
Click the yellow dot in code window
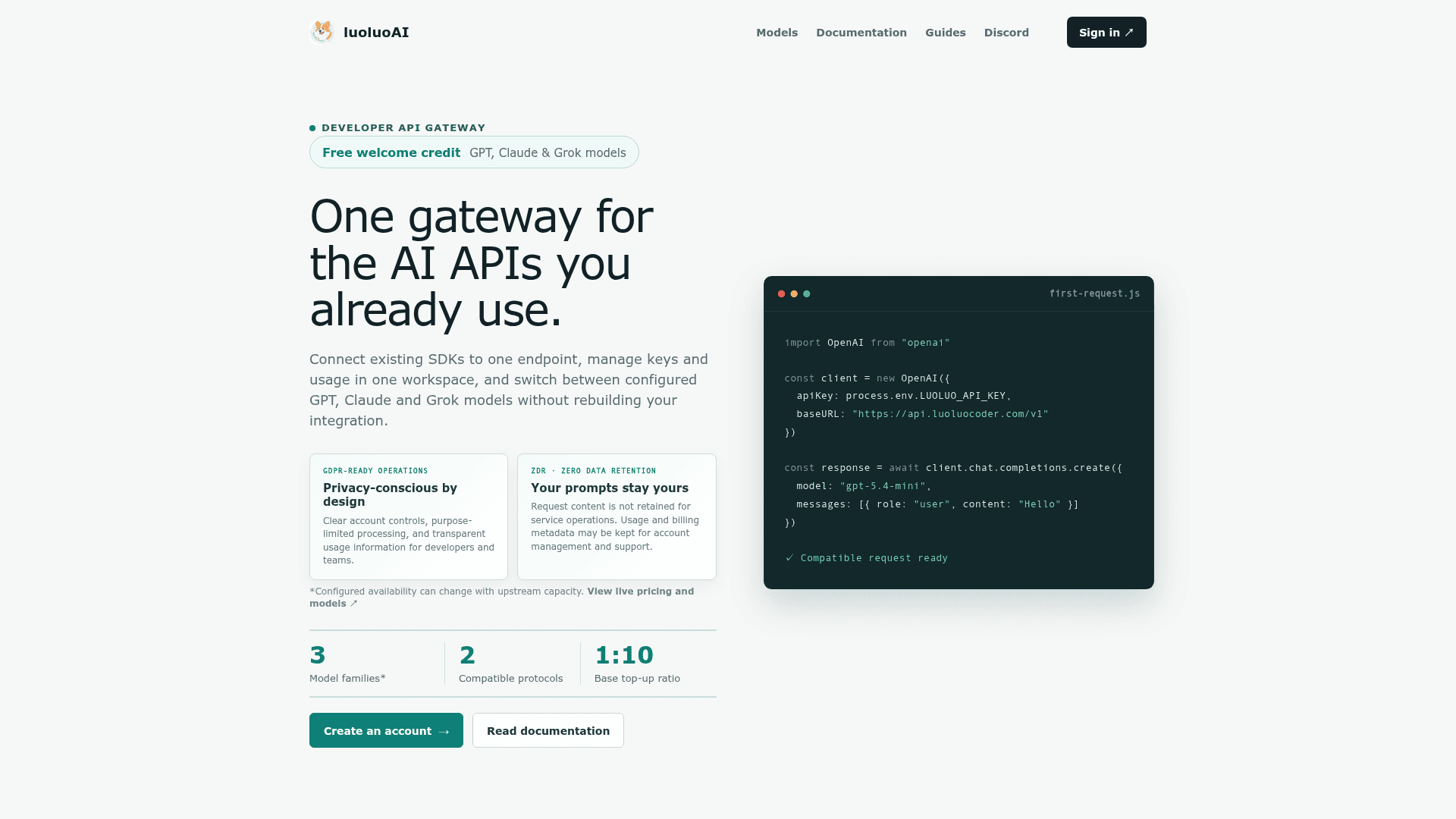click(x=794, y=294)
